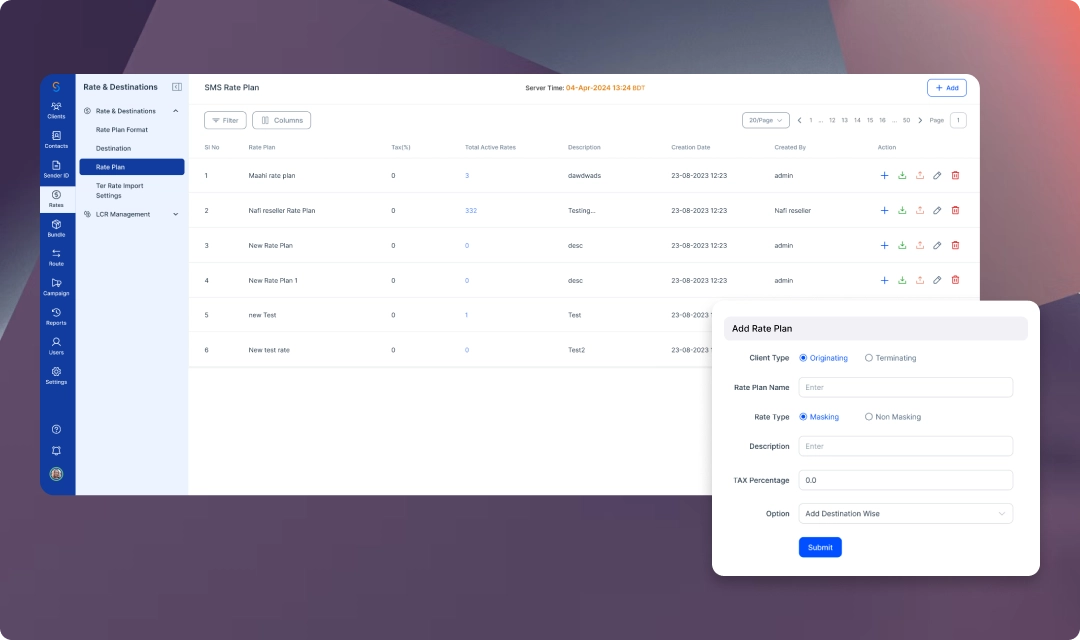Click the red delete icon for Maahi rate plan
This screenshot has width=1080, height=640.
click(955, 175)
